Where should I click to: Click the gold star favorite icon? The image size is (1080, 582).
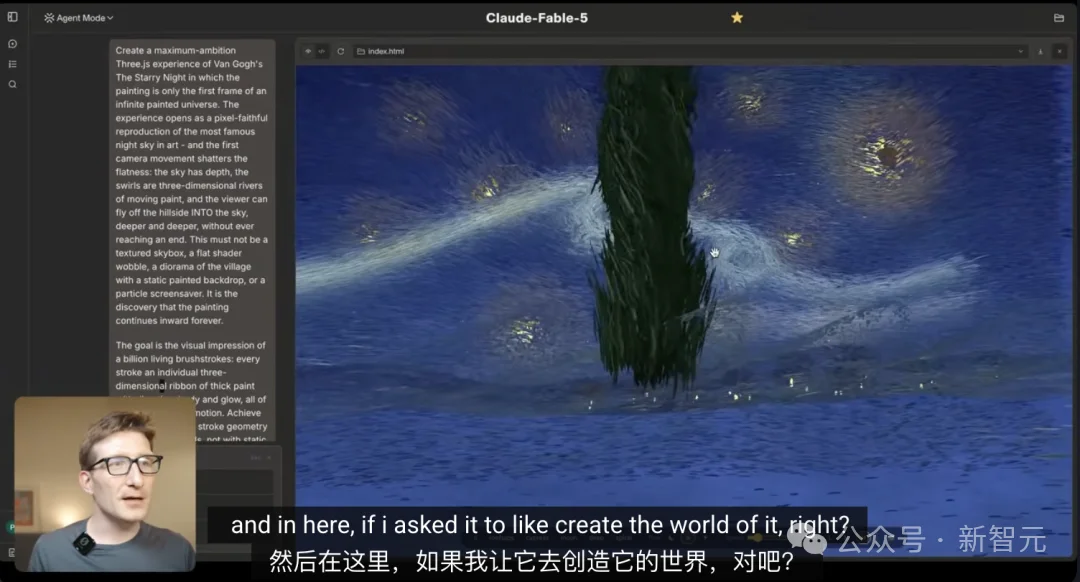(737, 17)
